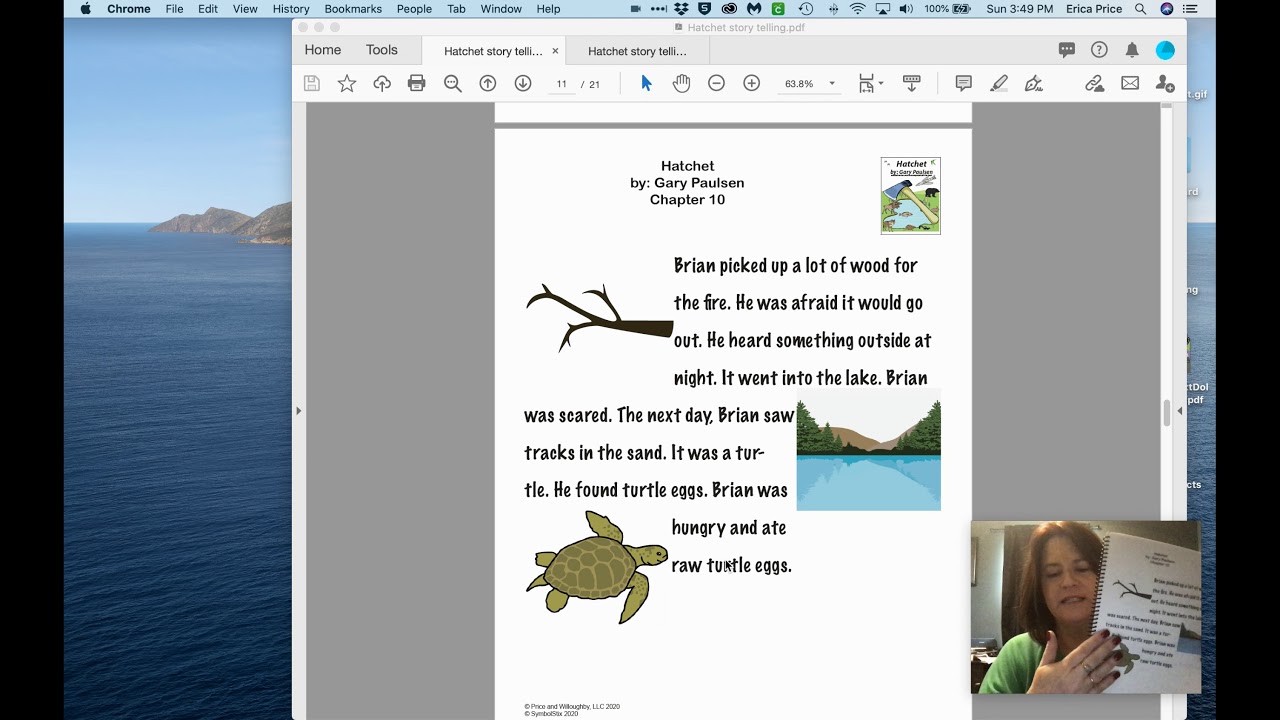This screenshot has width=1280, height=720.
Task: Open the fit page options menu
Action: 870,84
